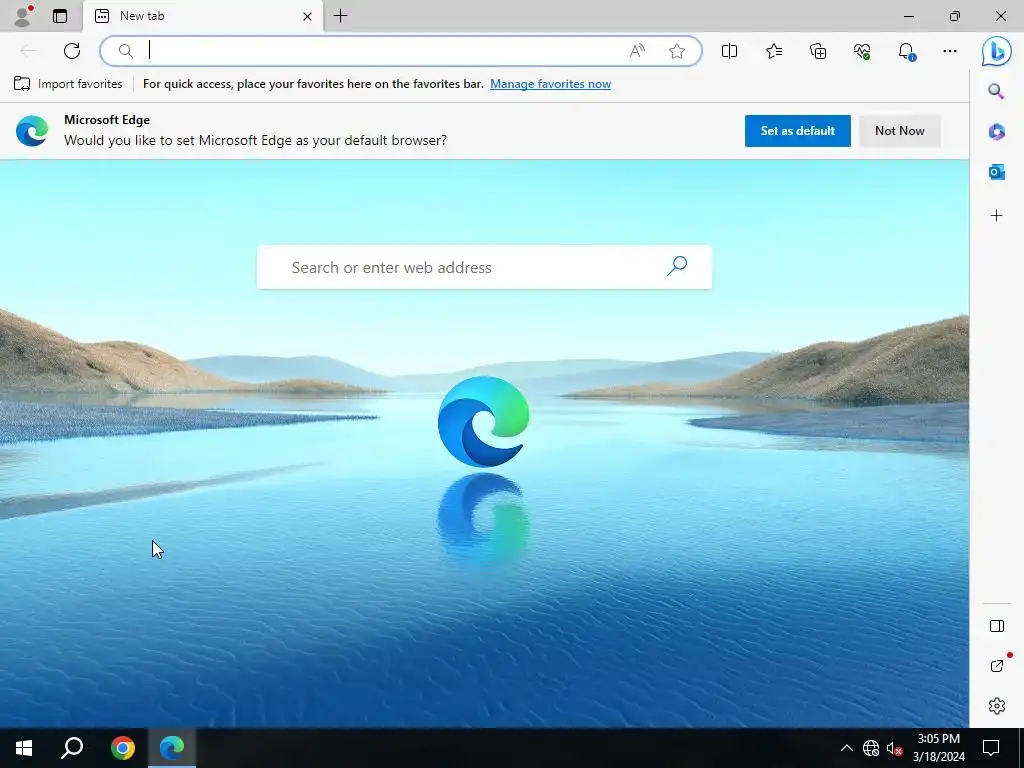
Task: Click Microsoft Edge taskbar icon
Action: [x=172, y=748]
